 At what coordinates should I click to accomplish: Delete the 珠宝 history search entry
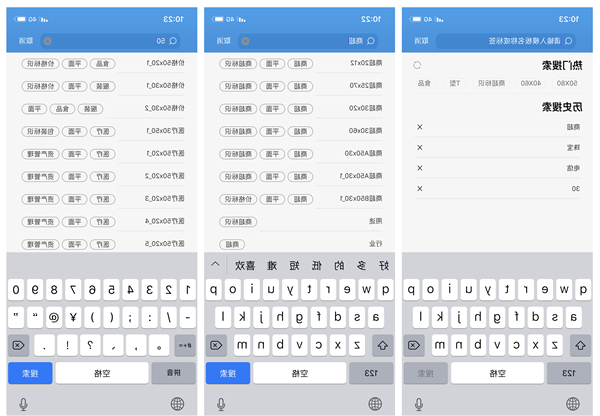point(420,147)
